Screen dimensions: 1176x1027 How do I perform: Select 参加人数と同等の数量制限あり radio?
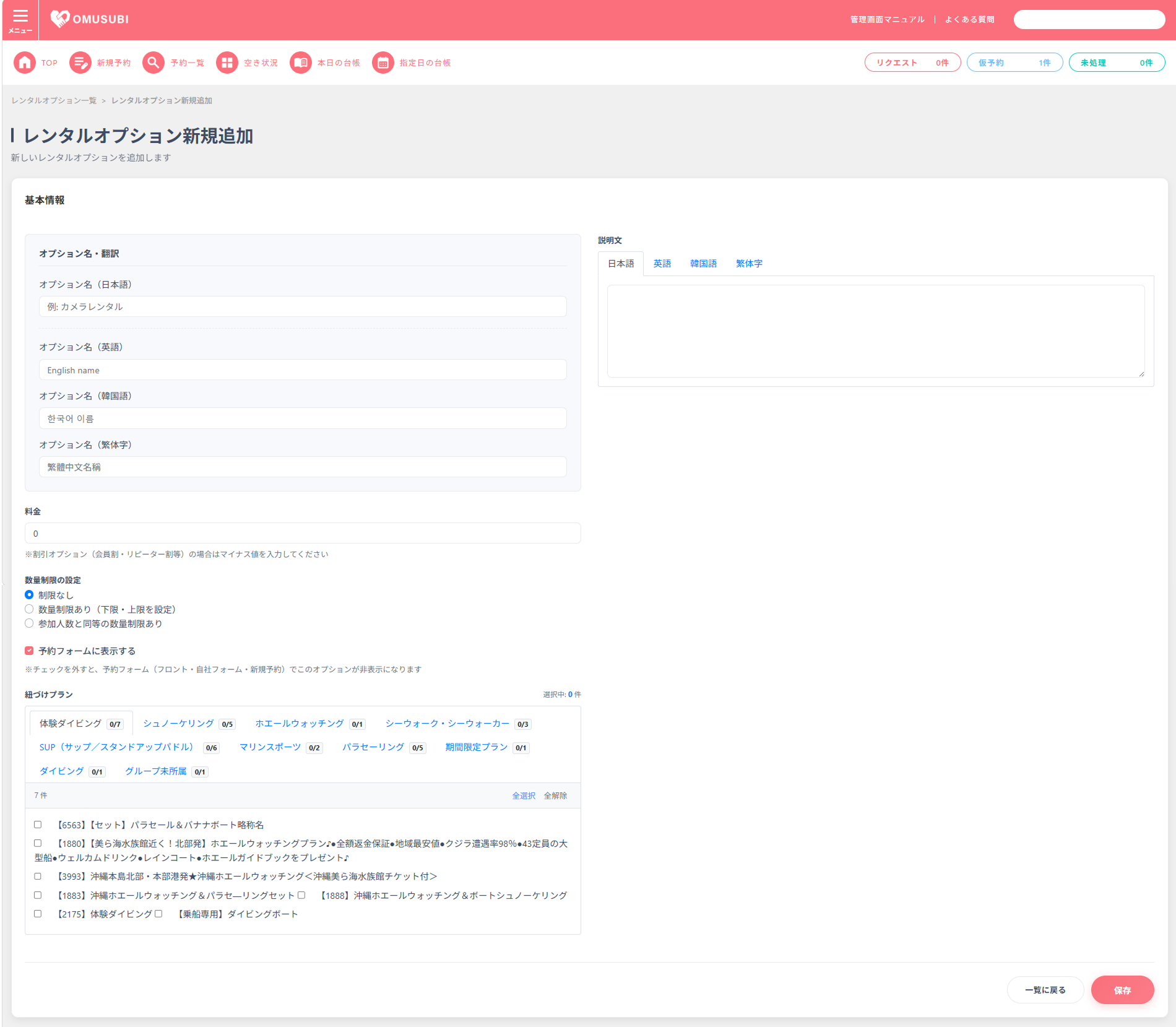29,623
